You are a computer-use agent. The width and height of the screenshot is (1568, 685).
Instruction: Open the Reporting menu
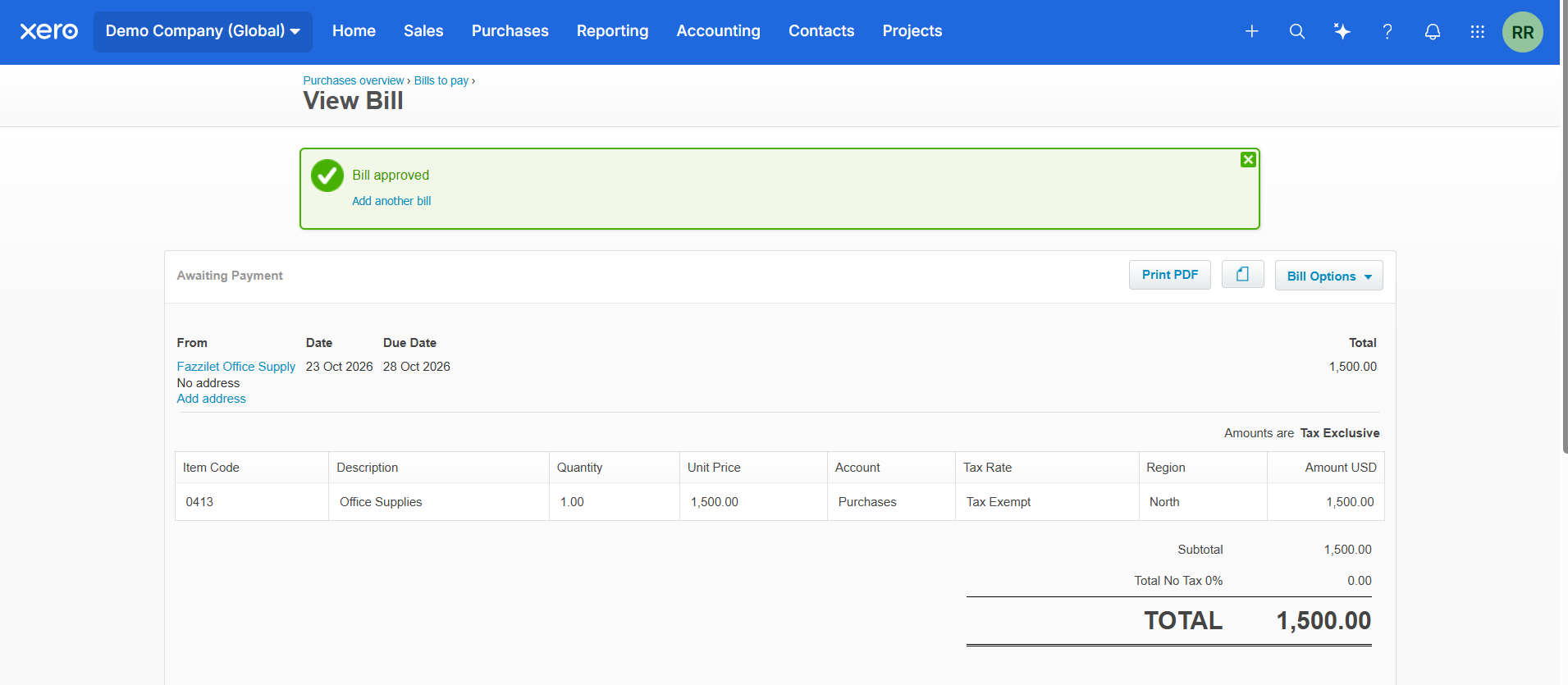pos(612,31)
